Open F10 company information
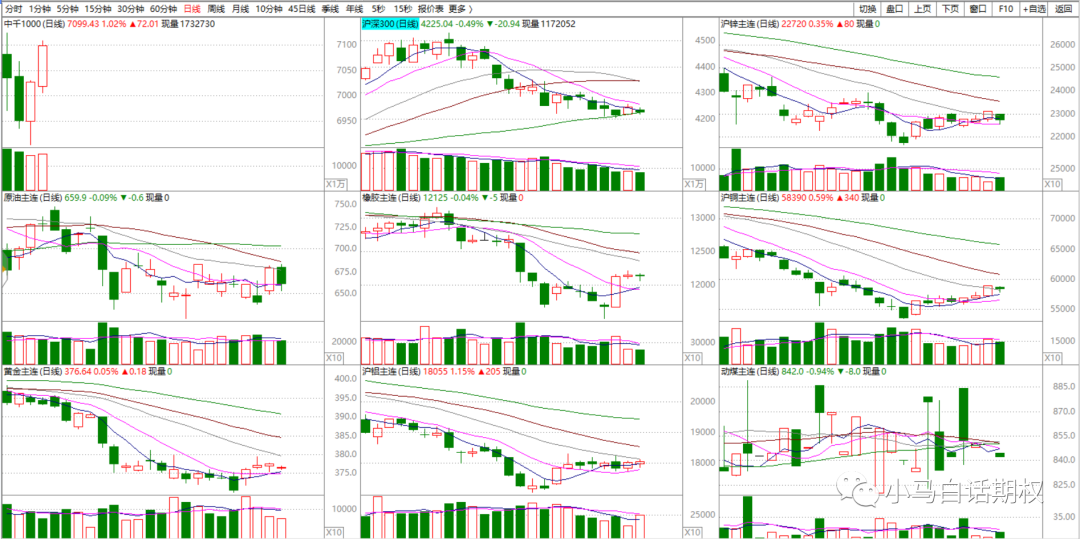The width and height of the screenshot is (1080, 539). (x=1006, y=8)
